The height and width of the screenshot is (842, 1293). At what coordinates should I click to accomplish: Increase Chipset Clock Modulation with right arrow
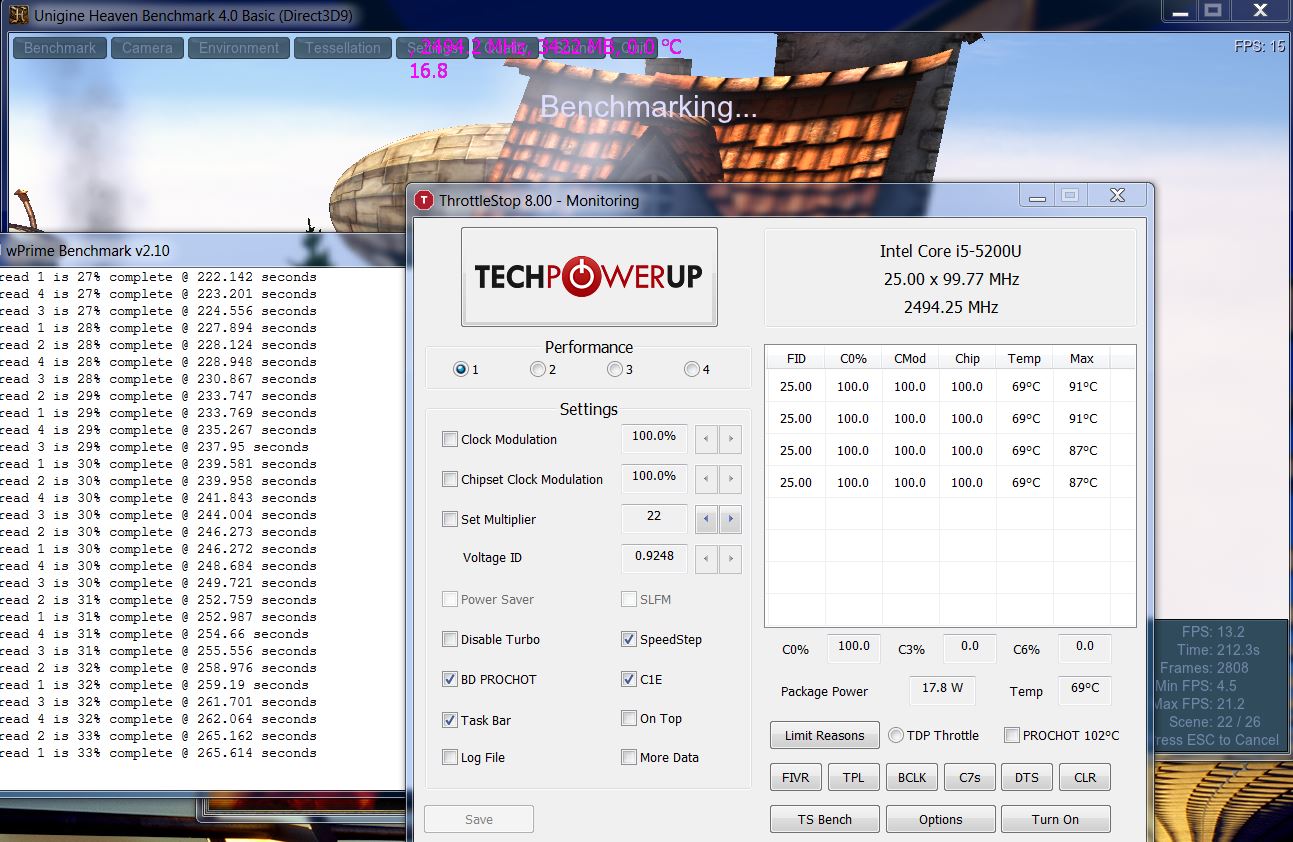click(x=730, y=479)
